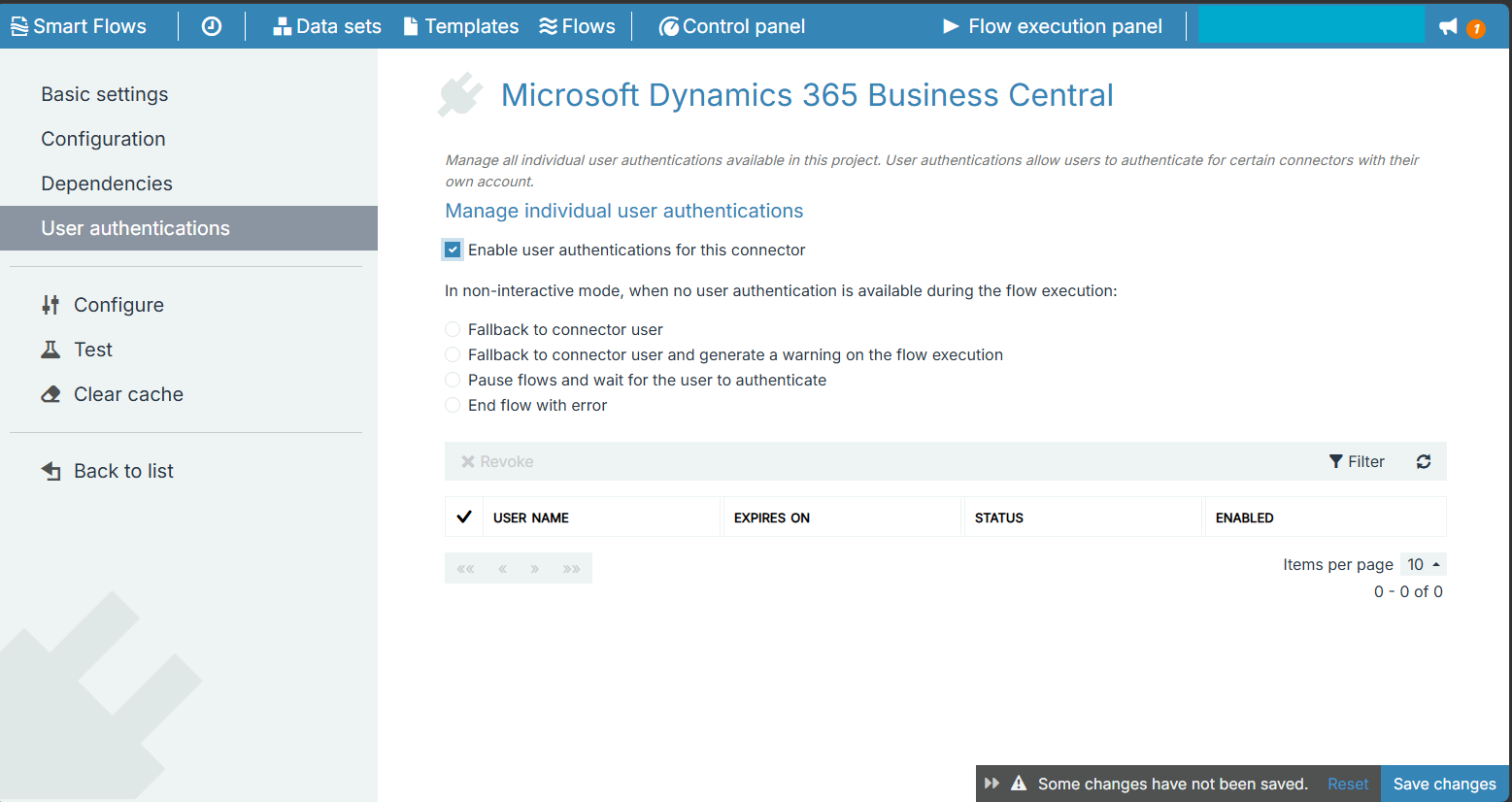Click the Back to list arrow icon
Screen dimensions: 1512x802
click(x=50, y=471)
